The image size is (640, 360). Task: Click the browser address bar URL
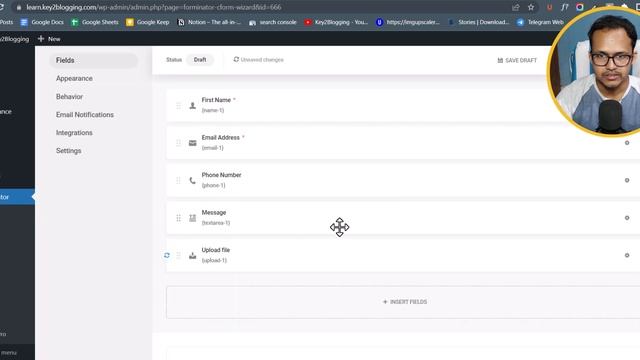[154, 7]
